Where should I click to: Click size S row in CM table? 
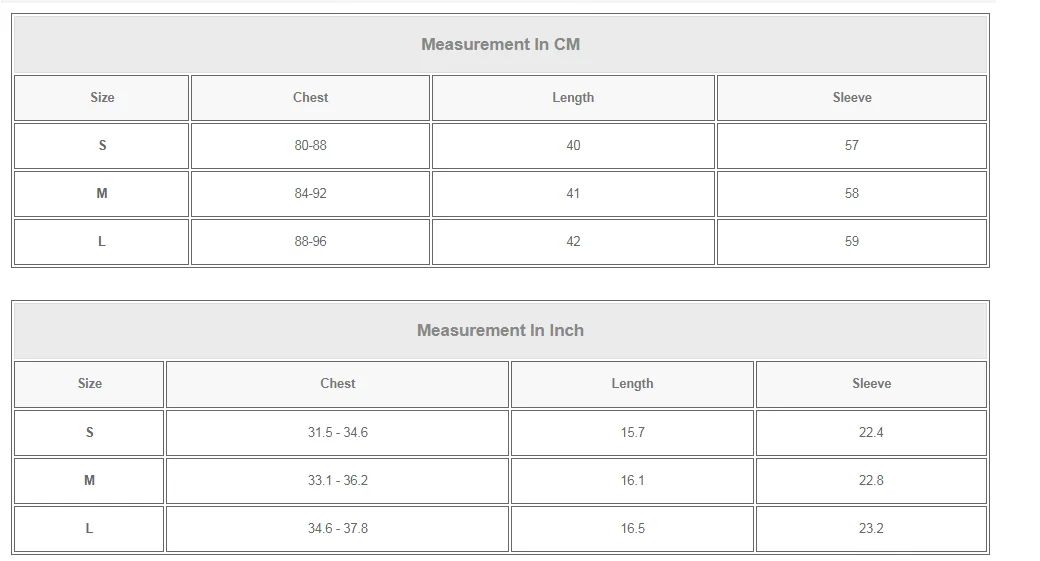pyautogui.click(x=102, y=145)
